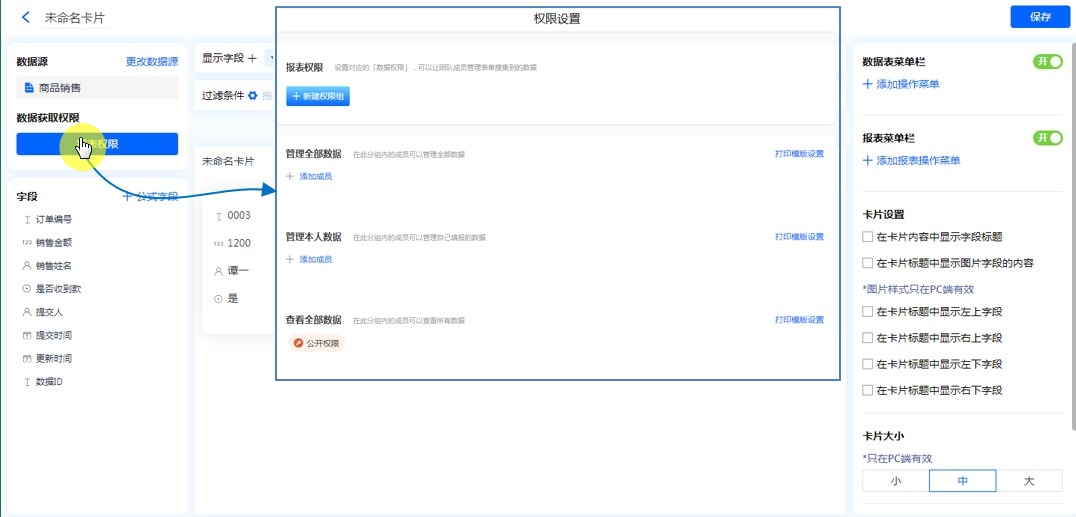Select the 小 card size option
1076x517 pixels.
tap(895, 481)
